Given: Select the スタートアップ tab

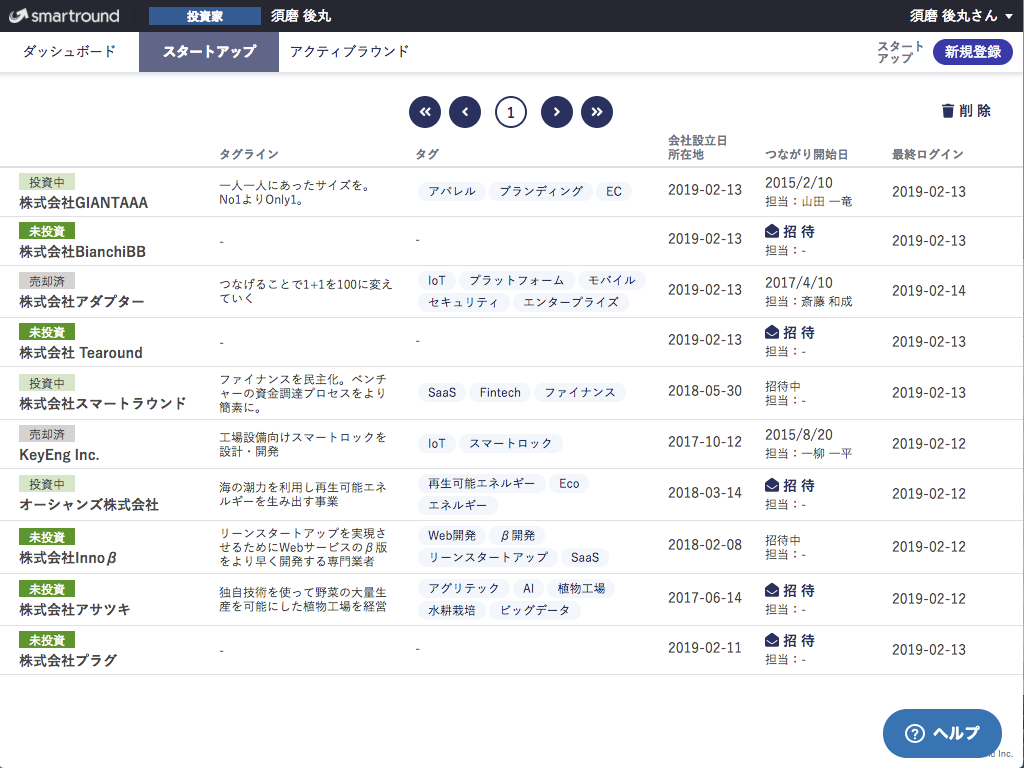Looking at the screenshot, I should (209, 52).
